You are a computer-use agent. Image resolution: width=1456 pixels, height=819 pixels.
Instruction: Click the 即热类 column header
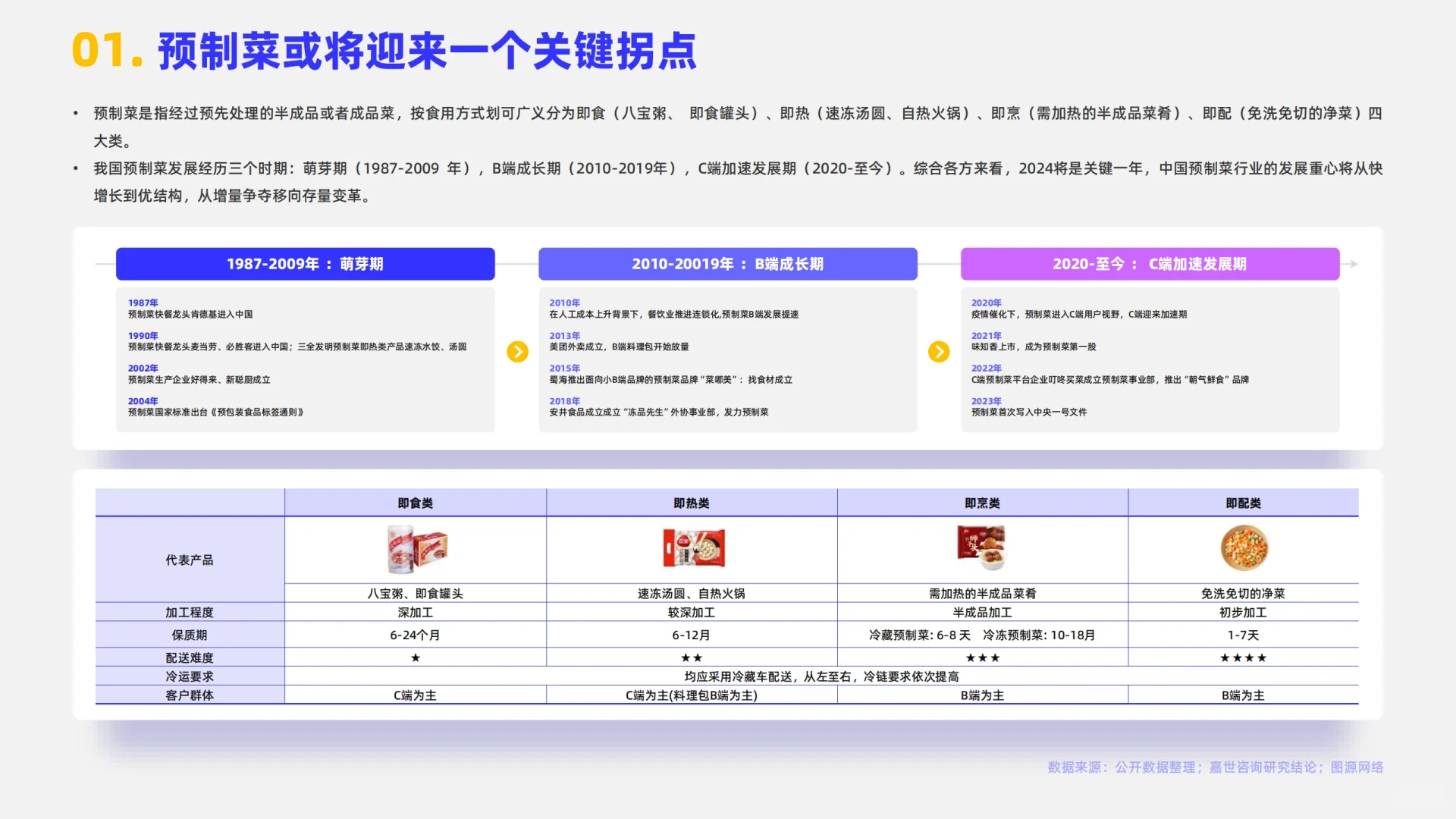pyautogui.click(x=691, y=504)
